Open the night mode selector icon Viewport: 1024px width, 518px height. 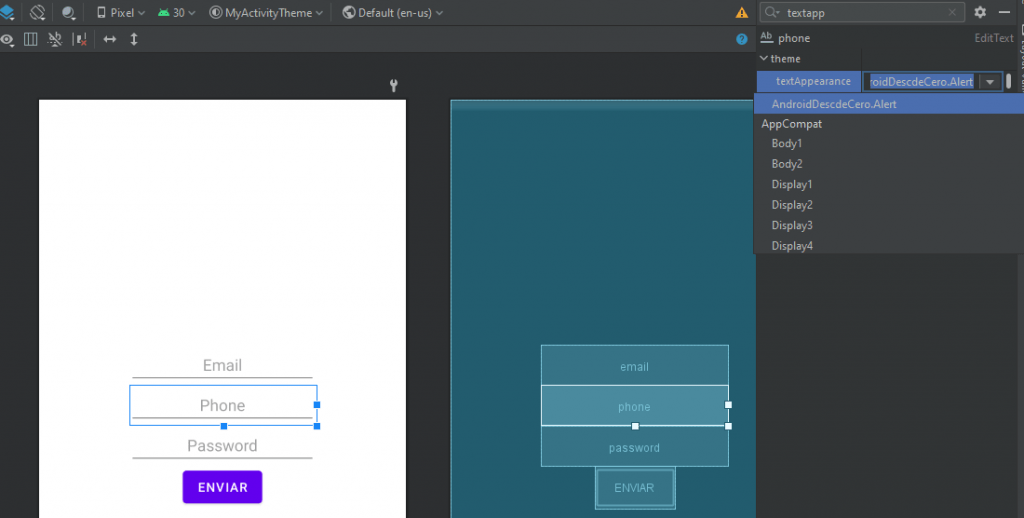[x=68, y=12]
